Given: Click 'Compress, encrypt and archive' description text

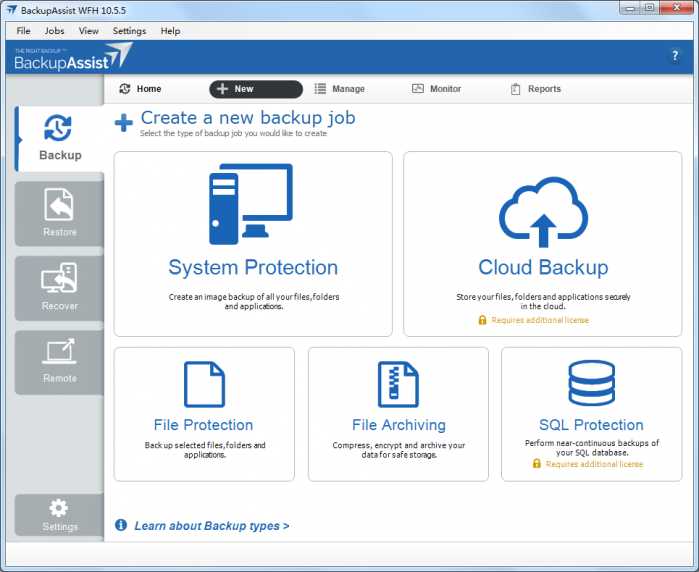Looking at the screenshot, I should coord(399,450).
